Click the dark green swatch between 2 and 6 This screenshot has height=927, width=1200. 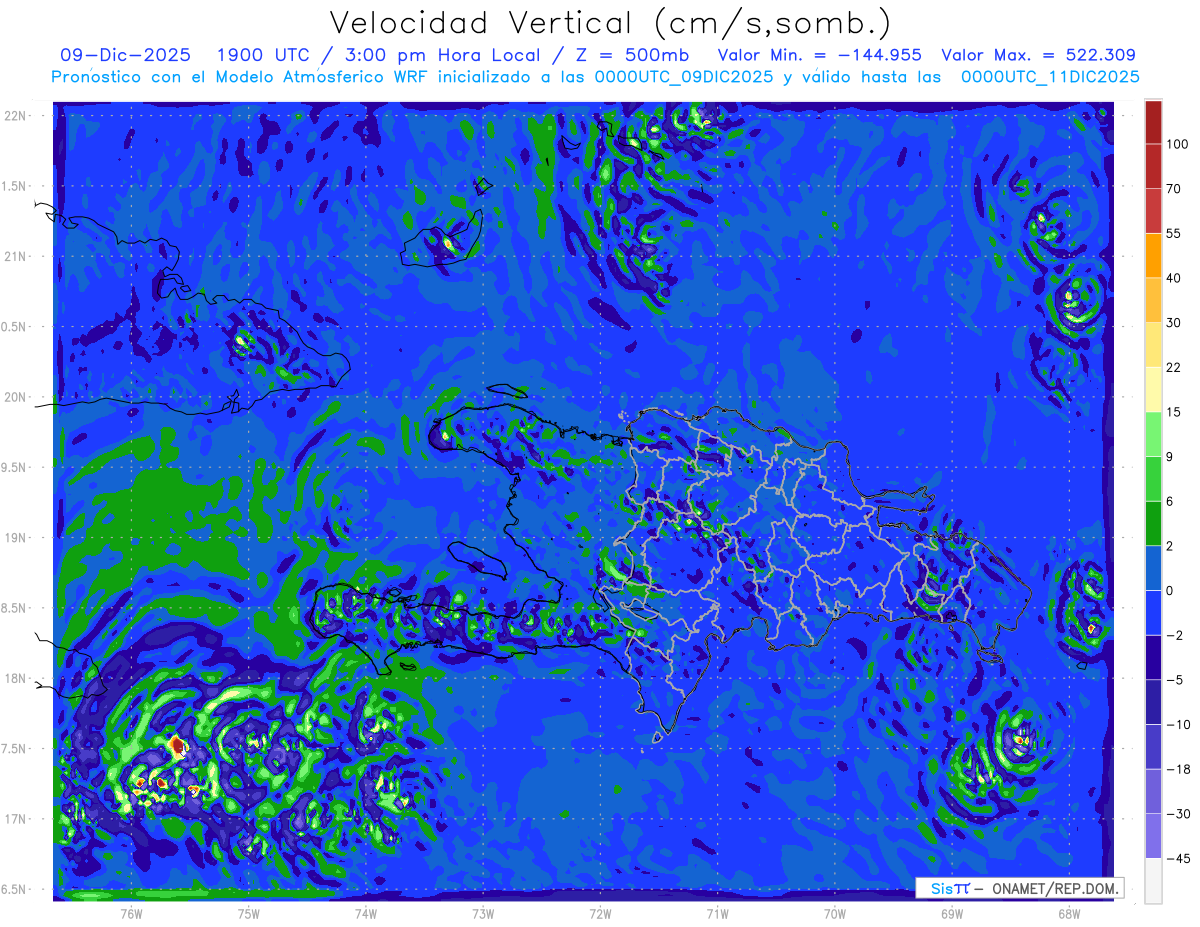pos(1153,523)
